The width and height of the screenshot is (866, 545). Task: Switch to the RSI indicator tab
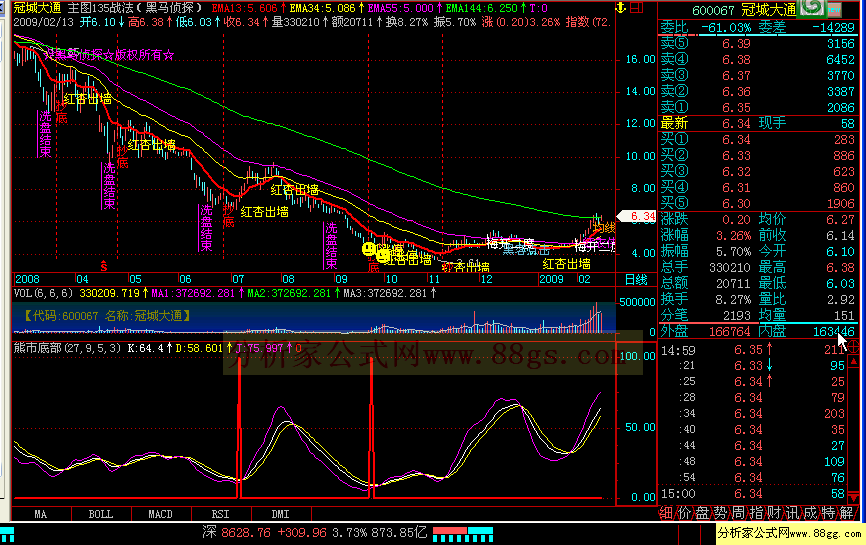(x=220, y=514)
